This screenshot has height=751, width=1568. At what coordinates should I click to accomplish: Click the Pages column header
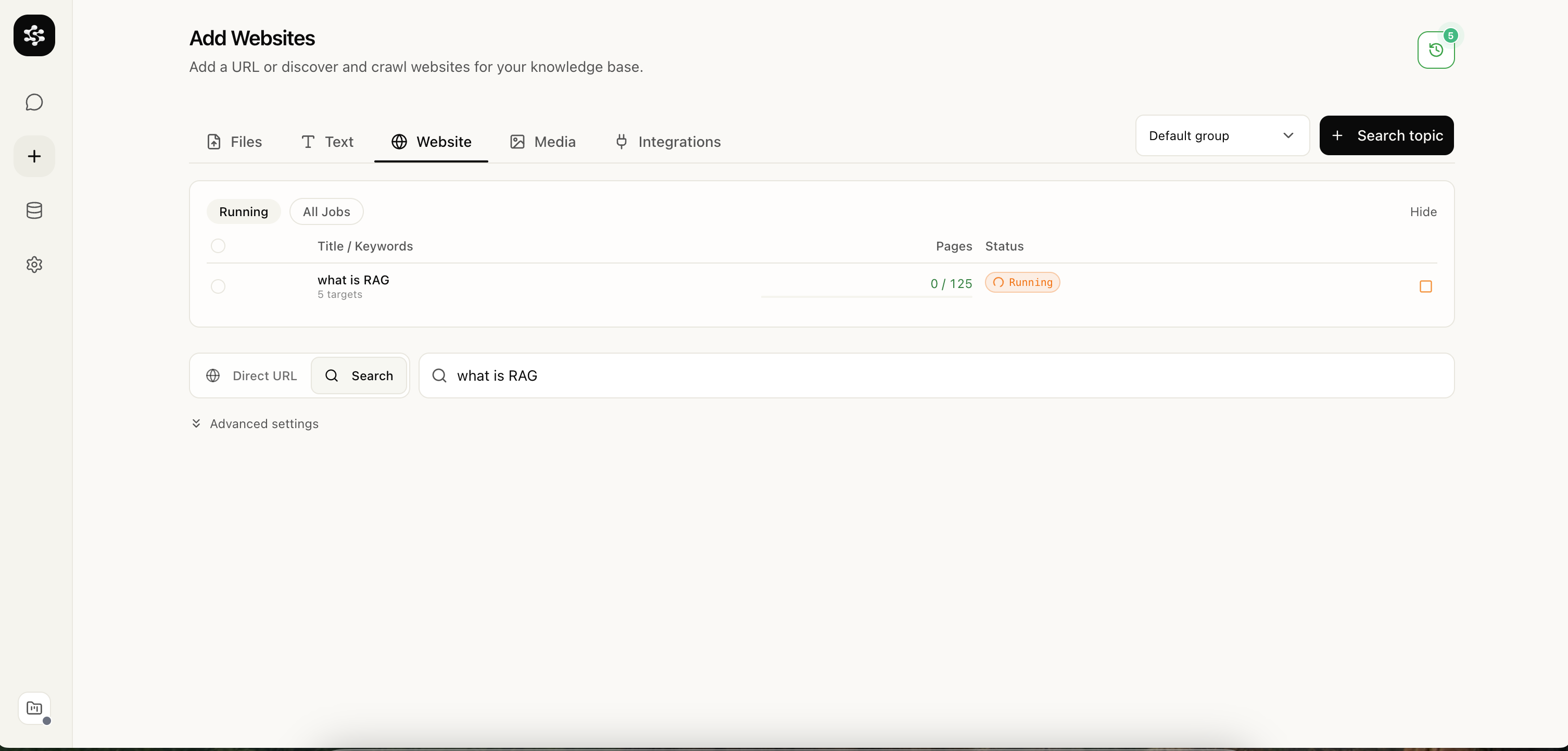point(954,246)
